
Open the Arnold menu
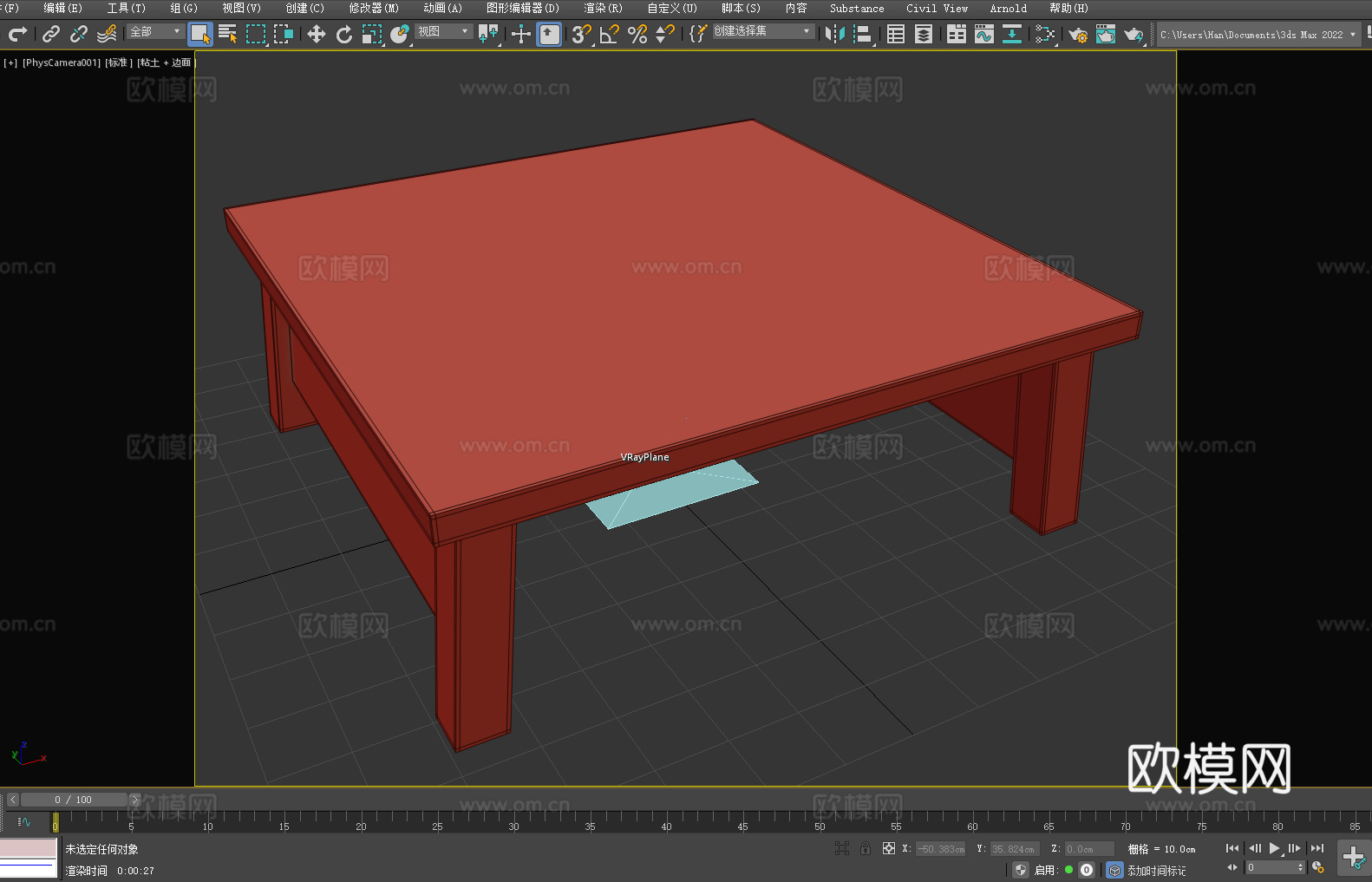tap(1009, 9)
